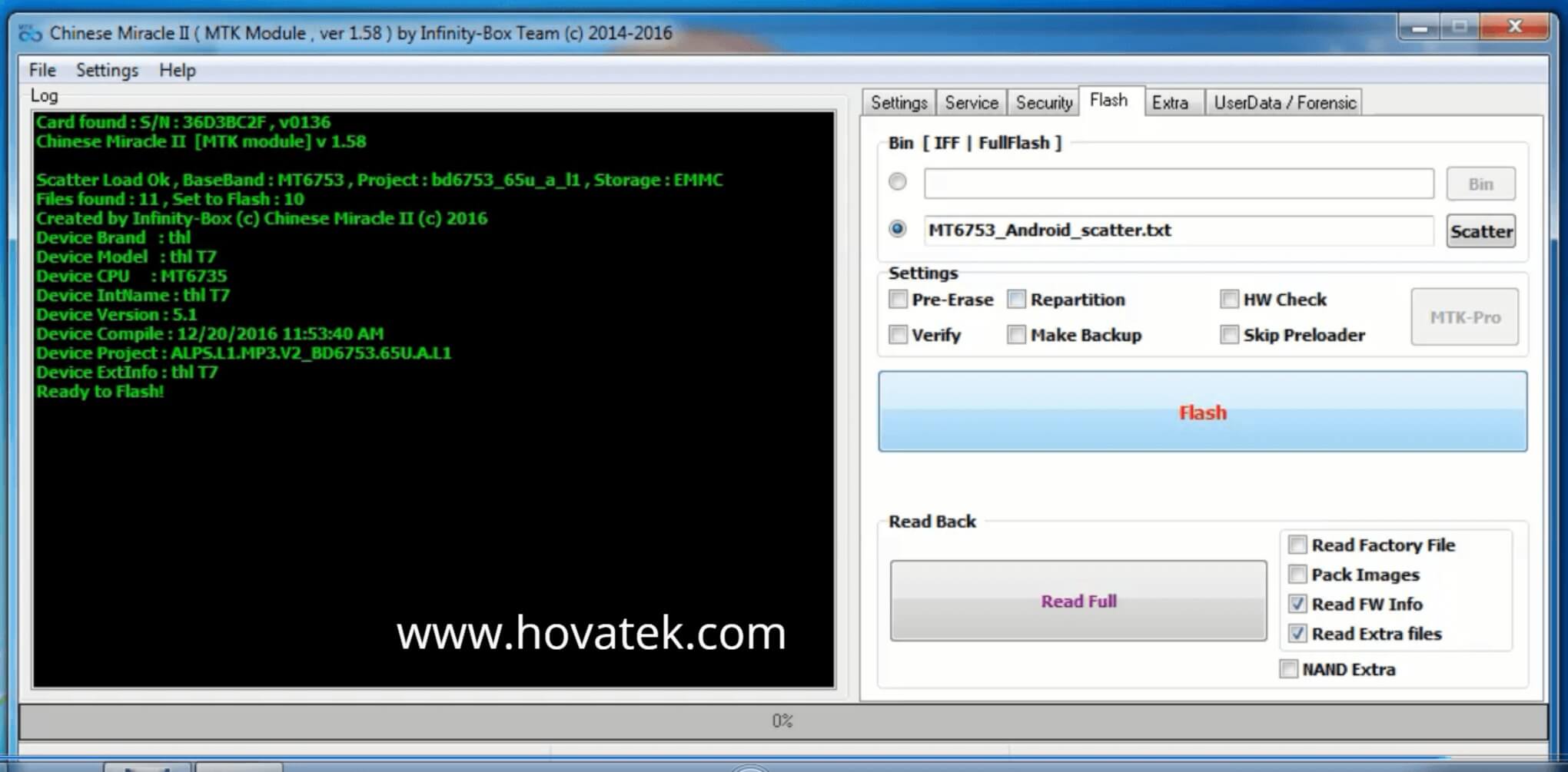The width and height of the screenshot is (1568, 772).
Task: Switch to the Service tab
Action: [x=971, y=101]
